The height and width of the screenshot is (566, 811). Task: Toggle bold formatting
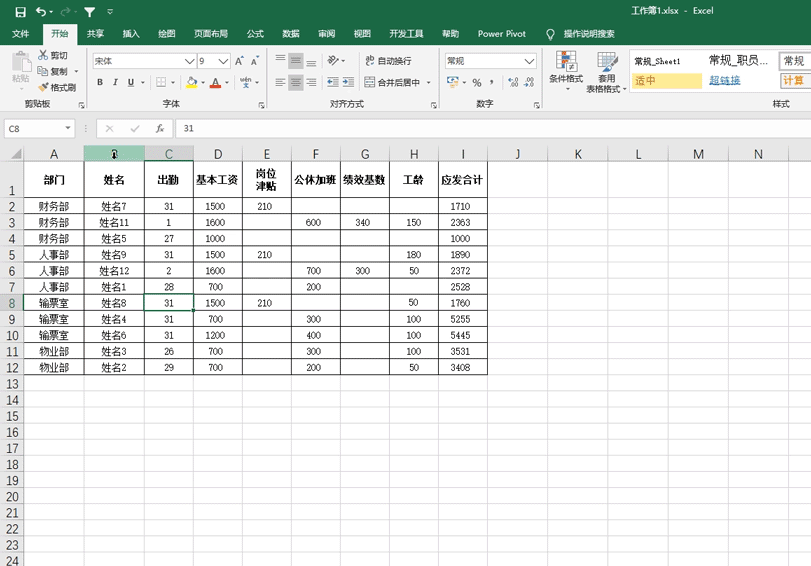100,82
